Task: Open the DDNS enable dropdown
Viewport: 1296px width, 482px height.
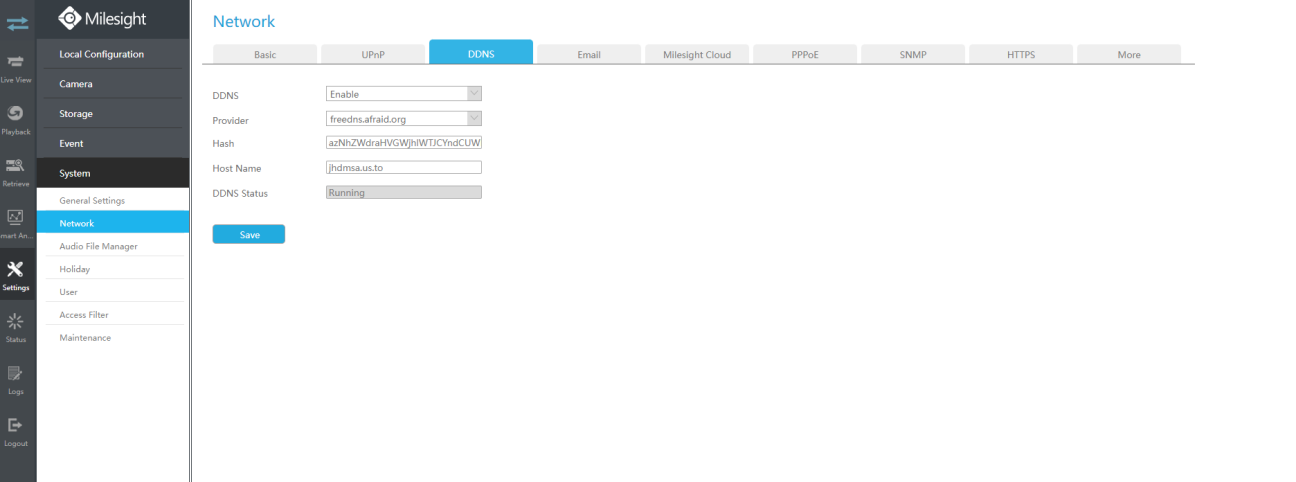Action: (x=404, y=94)
